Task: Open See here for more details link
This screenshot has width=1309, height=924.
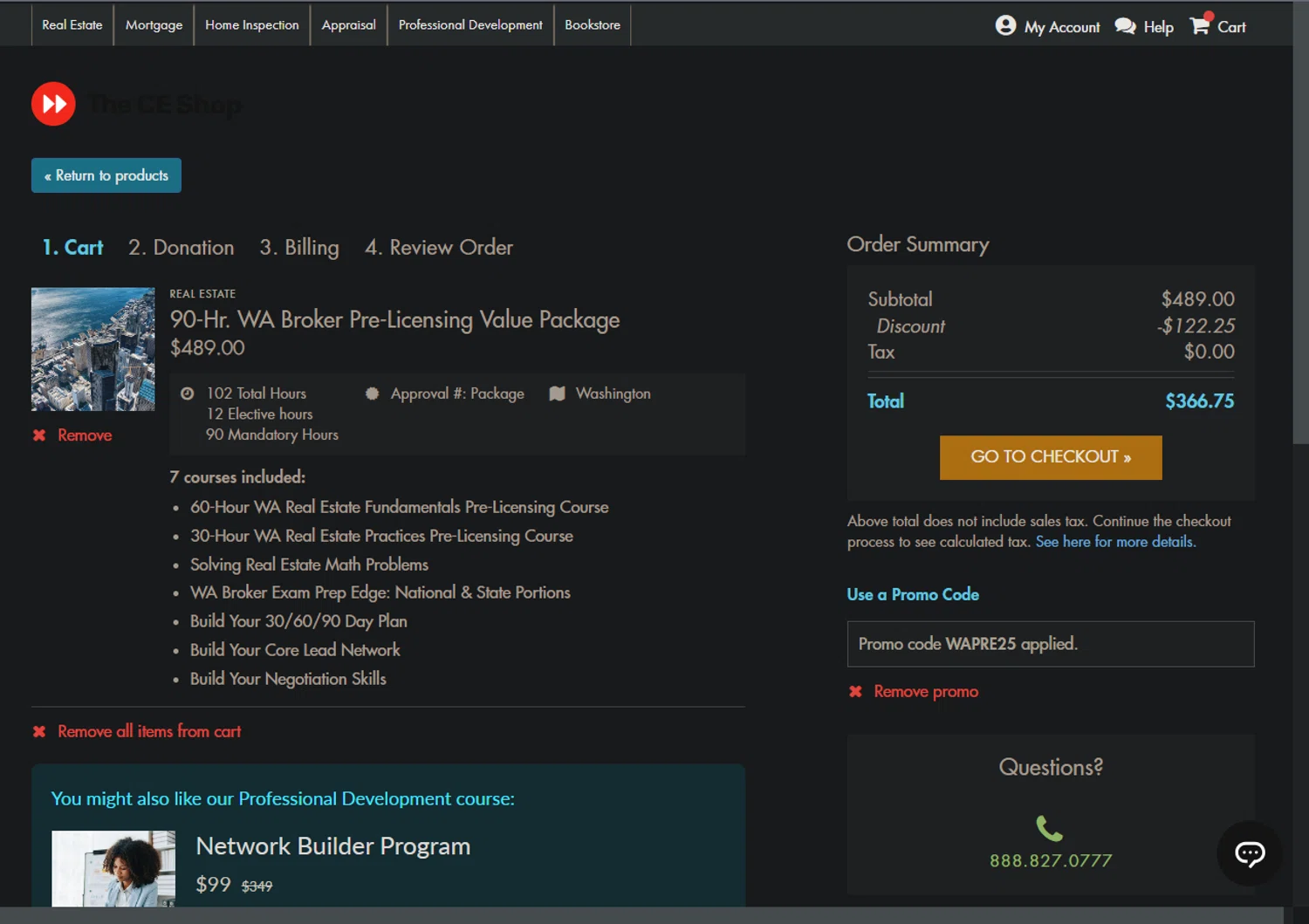Action: coord(1115,542)
